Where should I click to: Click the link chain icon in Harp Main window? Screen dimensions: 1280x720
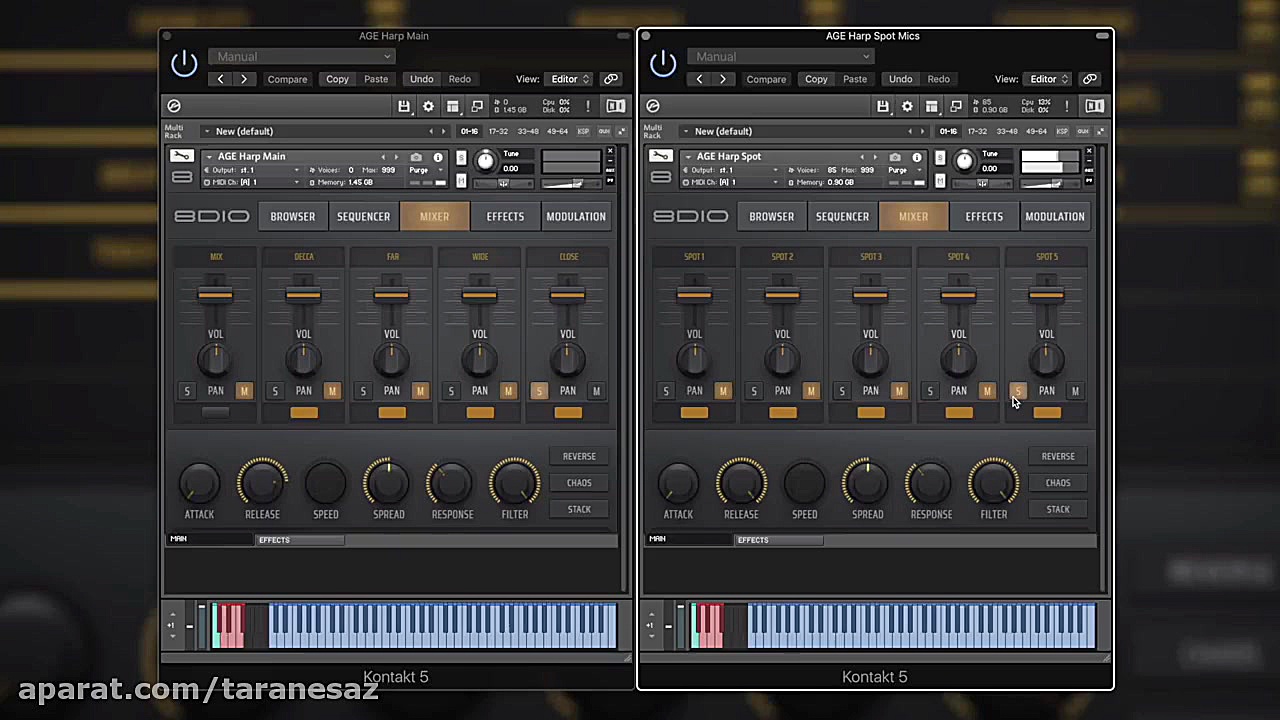tap(611, 79)
